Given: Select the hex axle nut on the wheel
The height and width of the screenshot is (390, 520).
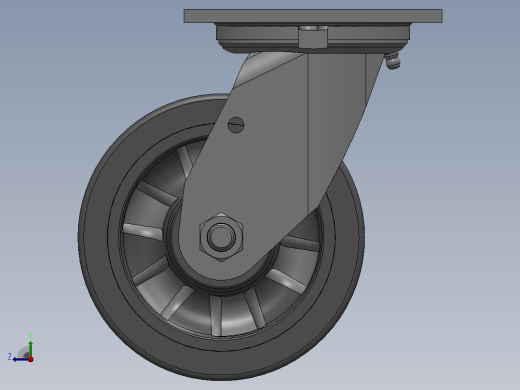Looking at the screenshot, I should click(221, 237).
